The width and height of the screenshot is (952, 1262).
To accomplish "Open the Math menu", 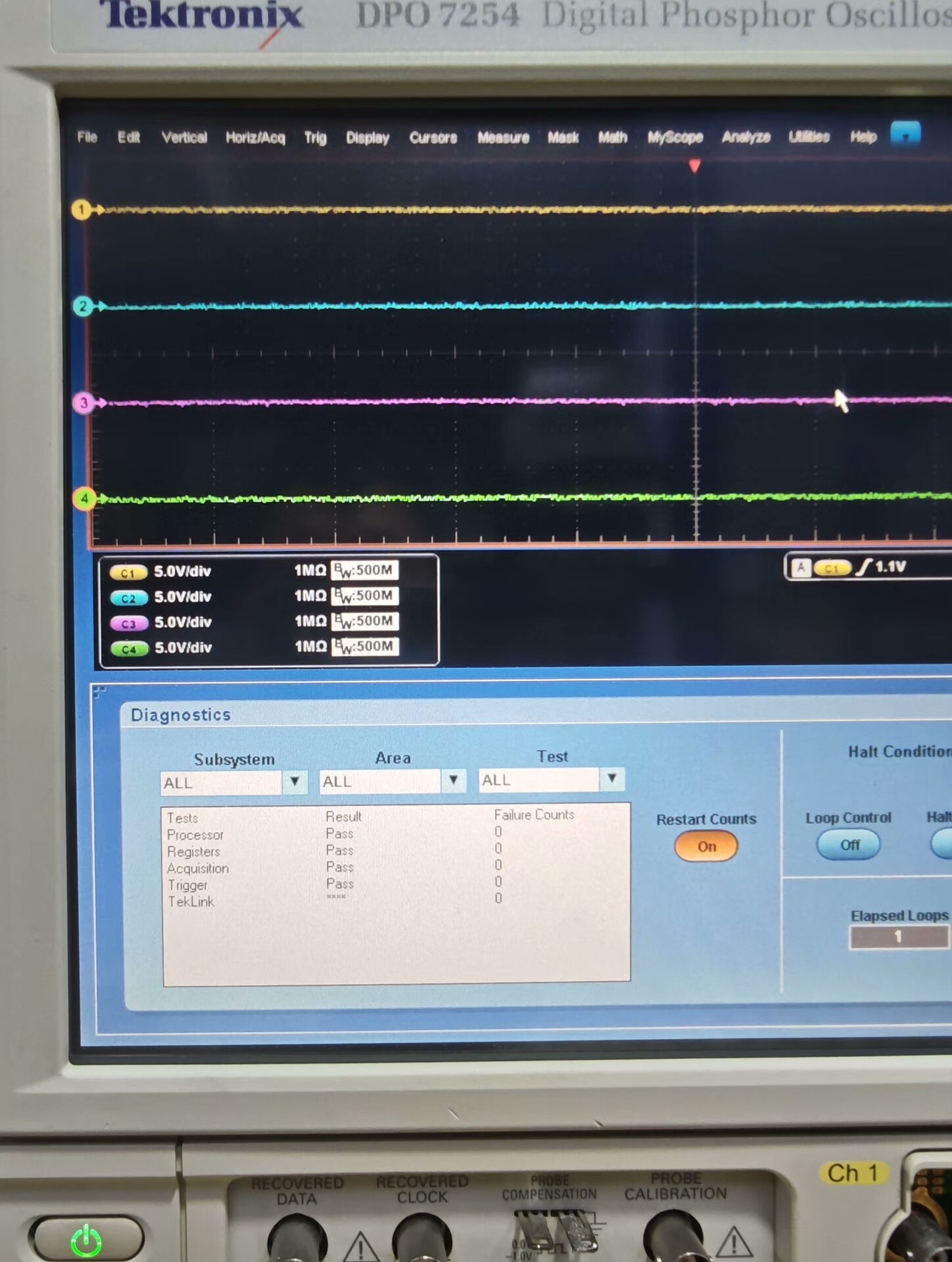I will (612, 137).
